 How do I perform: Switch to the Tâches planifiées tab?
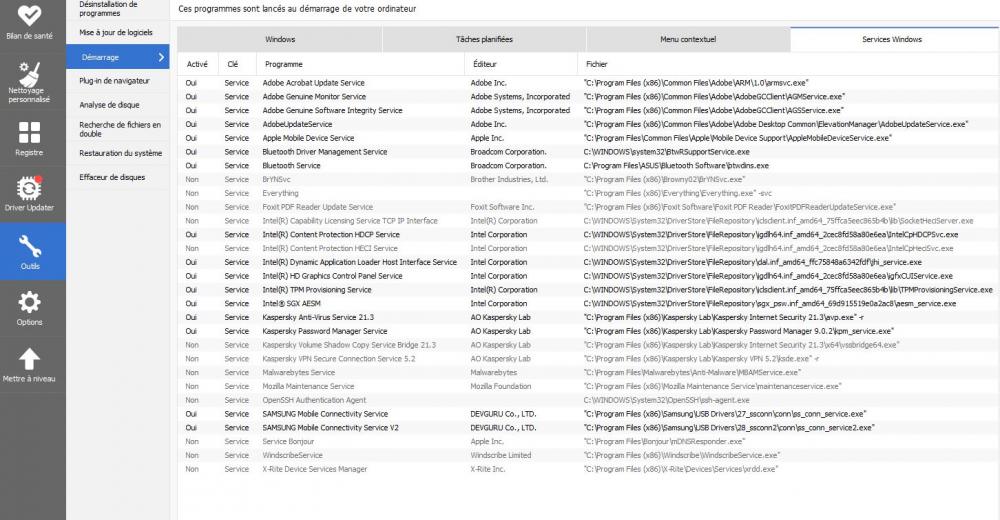[x=484, y=39]
